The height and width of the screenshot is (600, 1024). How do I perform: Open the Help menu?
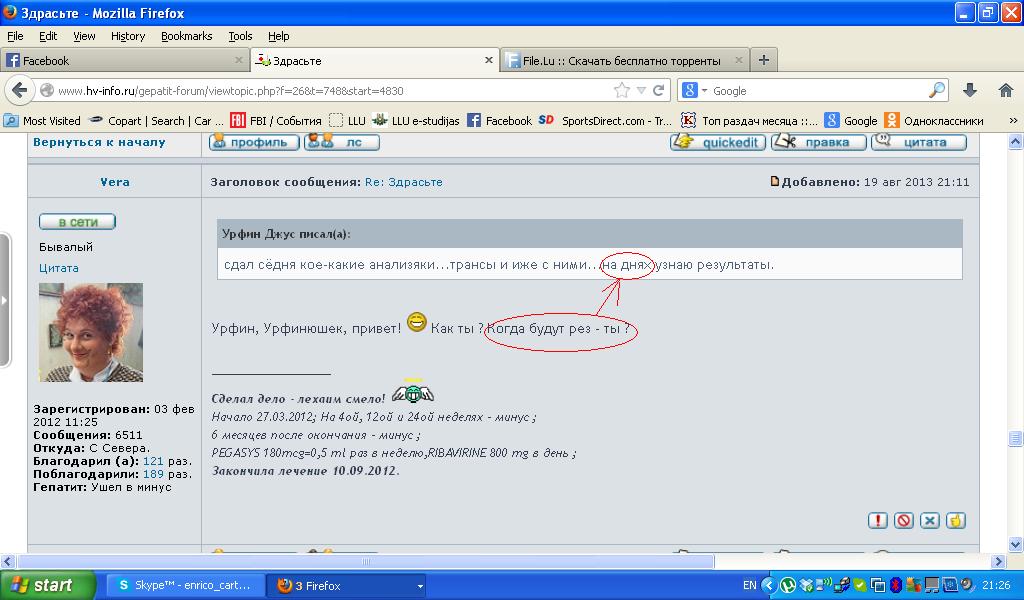coord(279,36)
